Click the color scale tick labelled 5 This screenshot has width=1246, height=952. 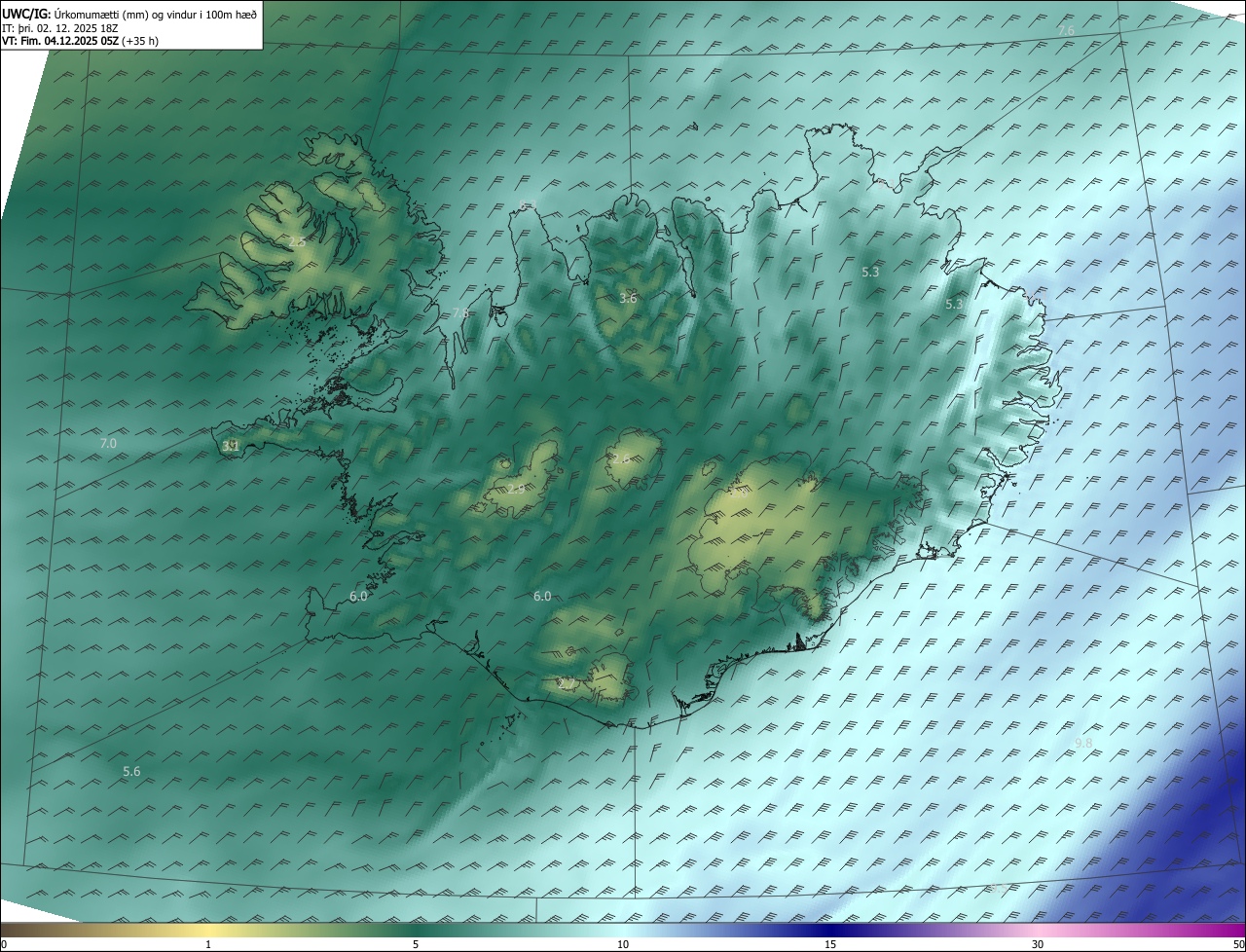click(x=416, y=945)
